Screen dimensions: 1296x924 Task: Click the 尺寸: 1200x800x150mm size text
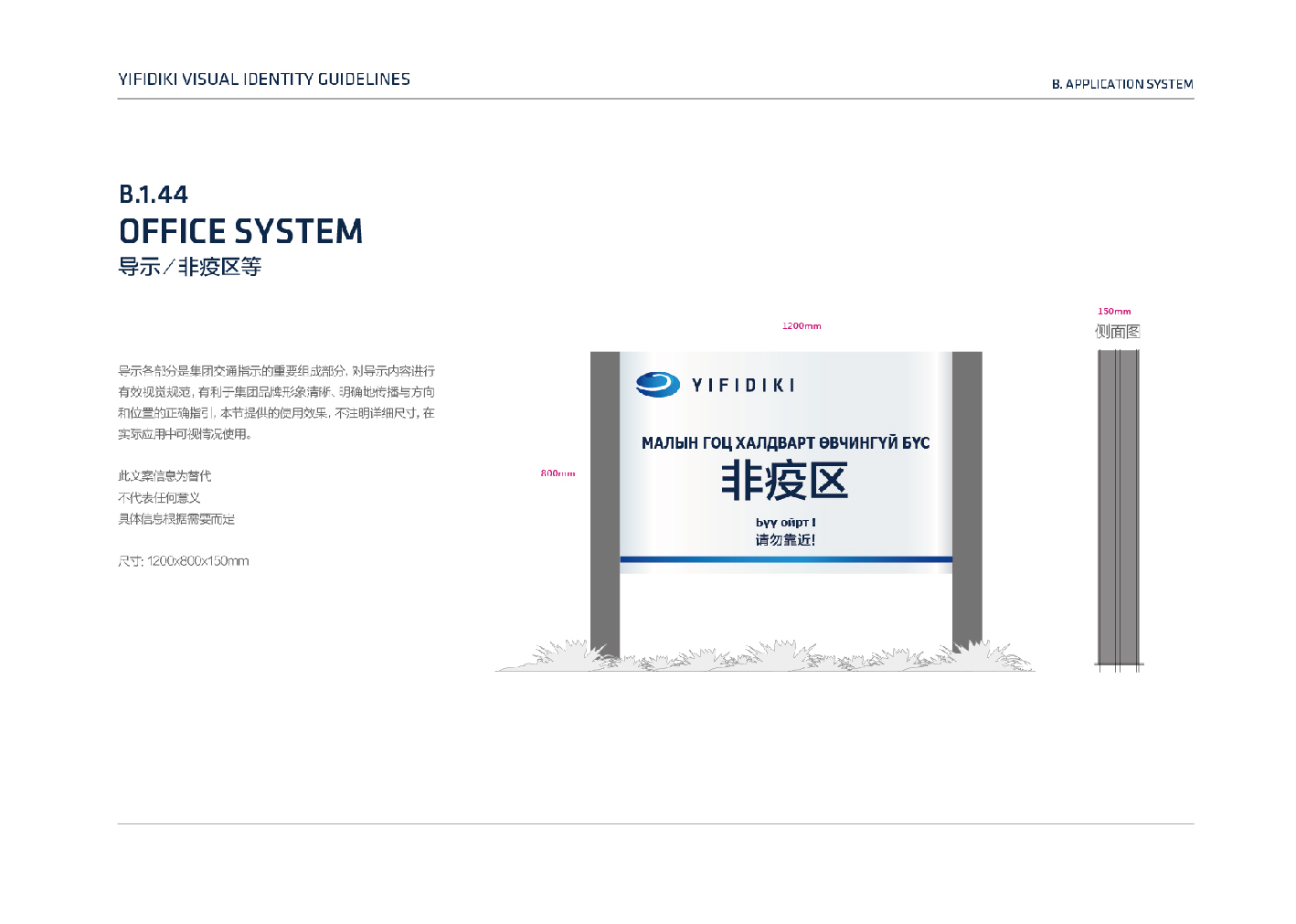183,561
